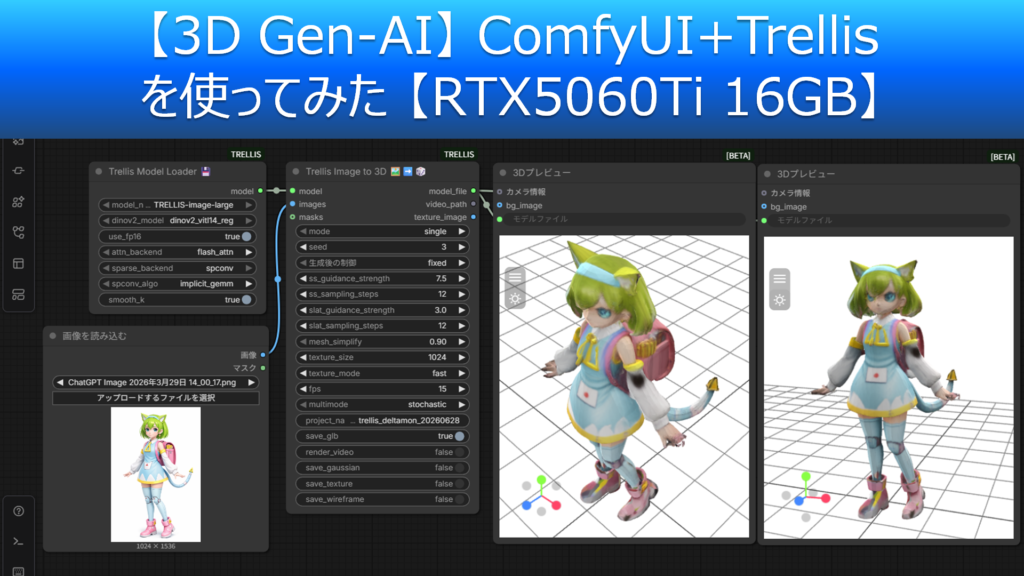
Task: Open the ChatGPT Image png file selector
Action: pos(155,383)
